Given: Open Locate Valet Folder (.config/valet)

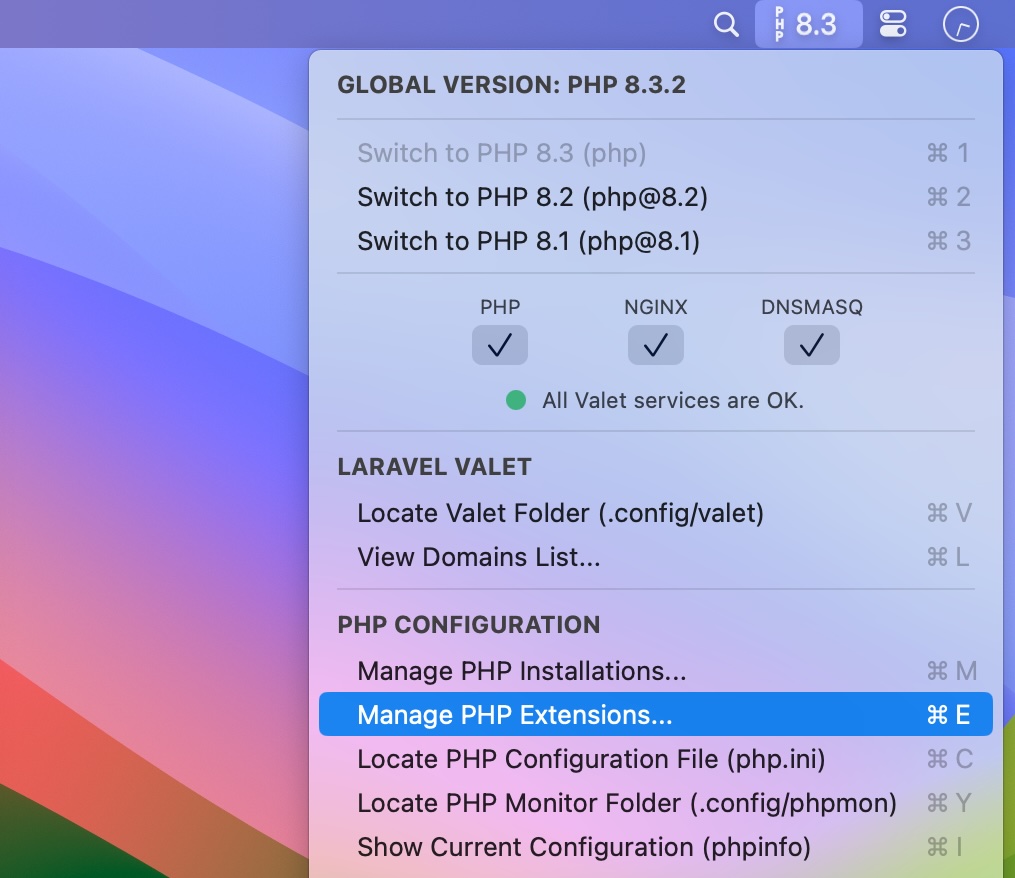Looking at the screenshot, I should 656,513.
